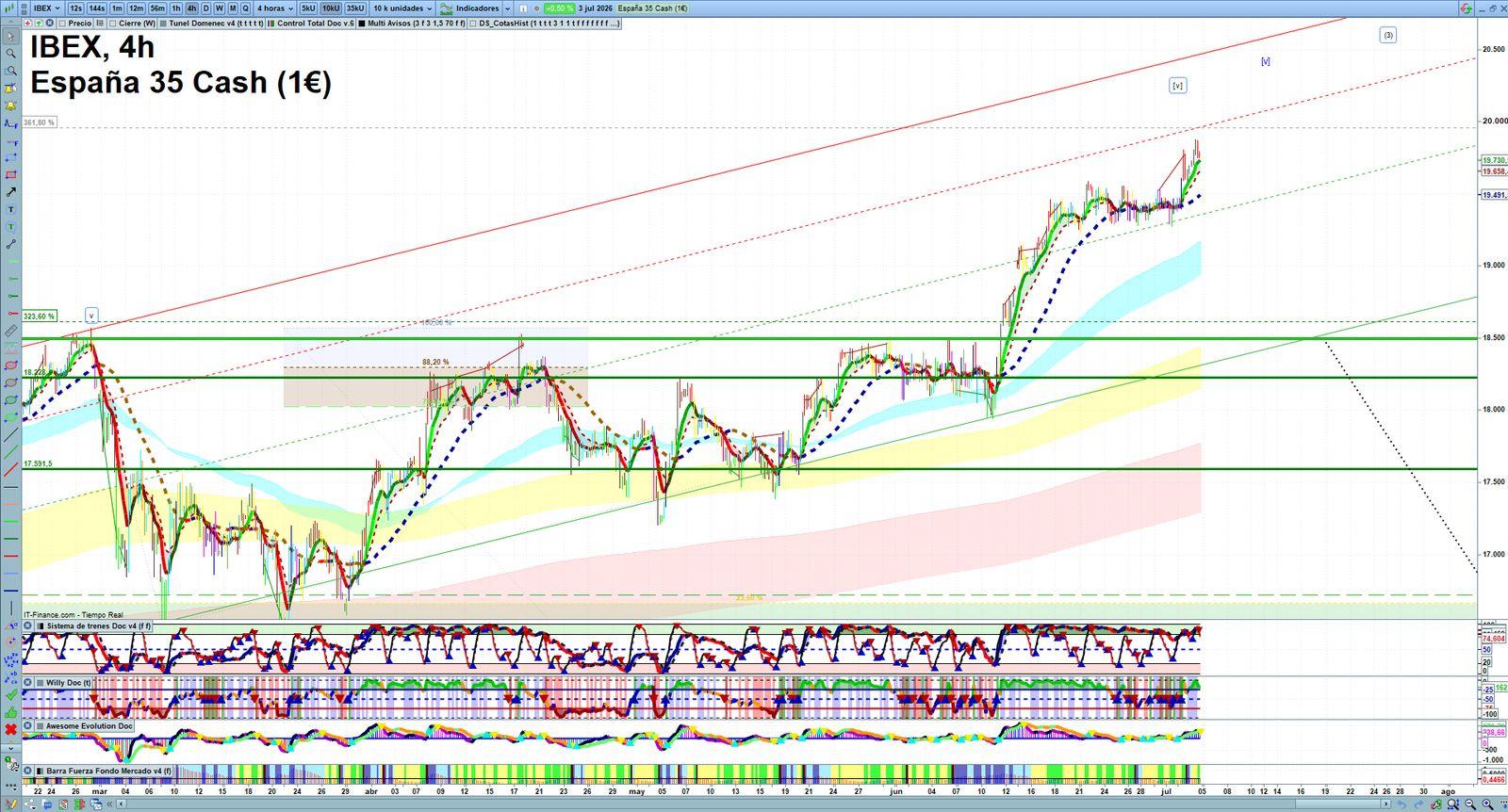
Task: Select the zoom-area tool
Action: 11,71
